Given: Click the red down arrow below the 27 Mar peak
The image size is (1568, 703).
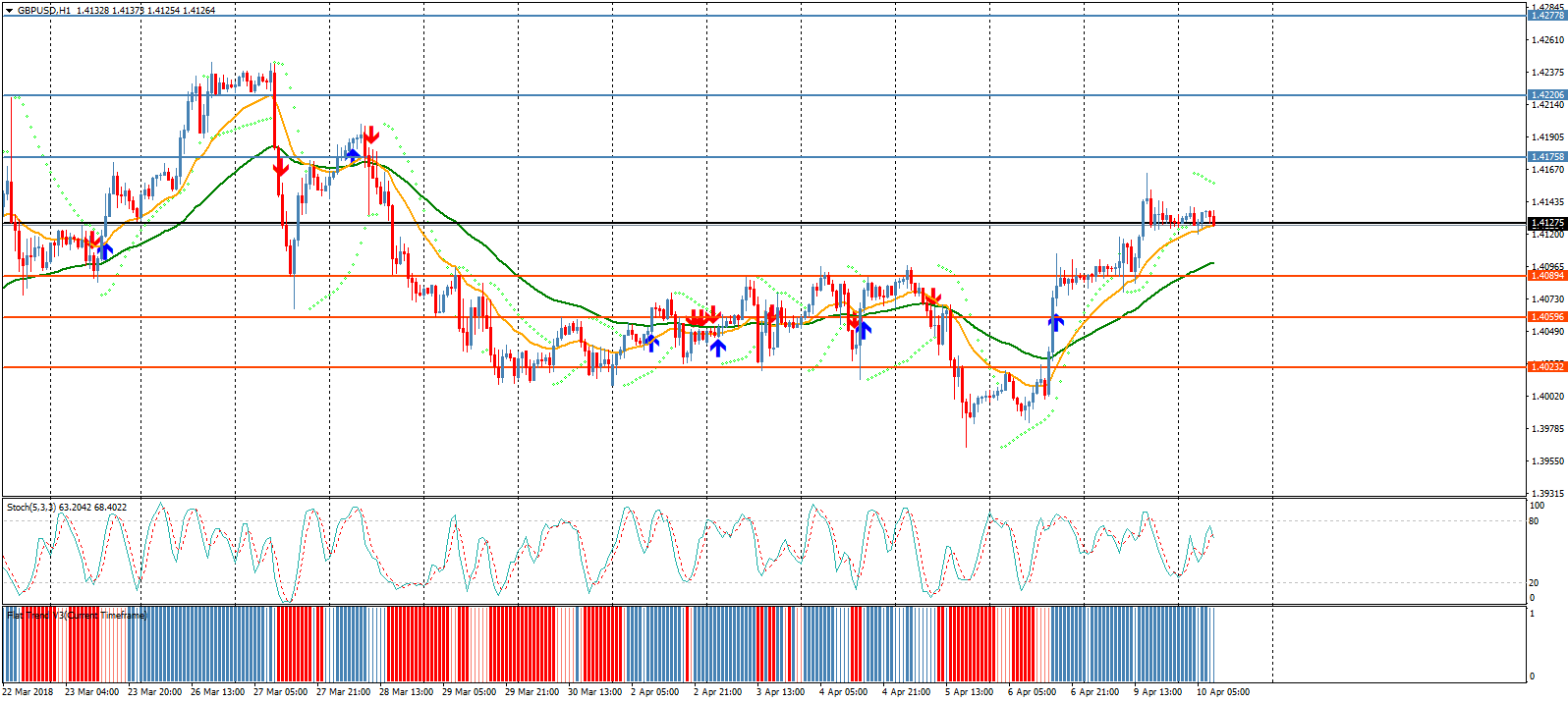Looking at the screenshot, I should [280, 167].
